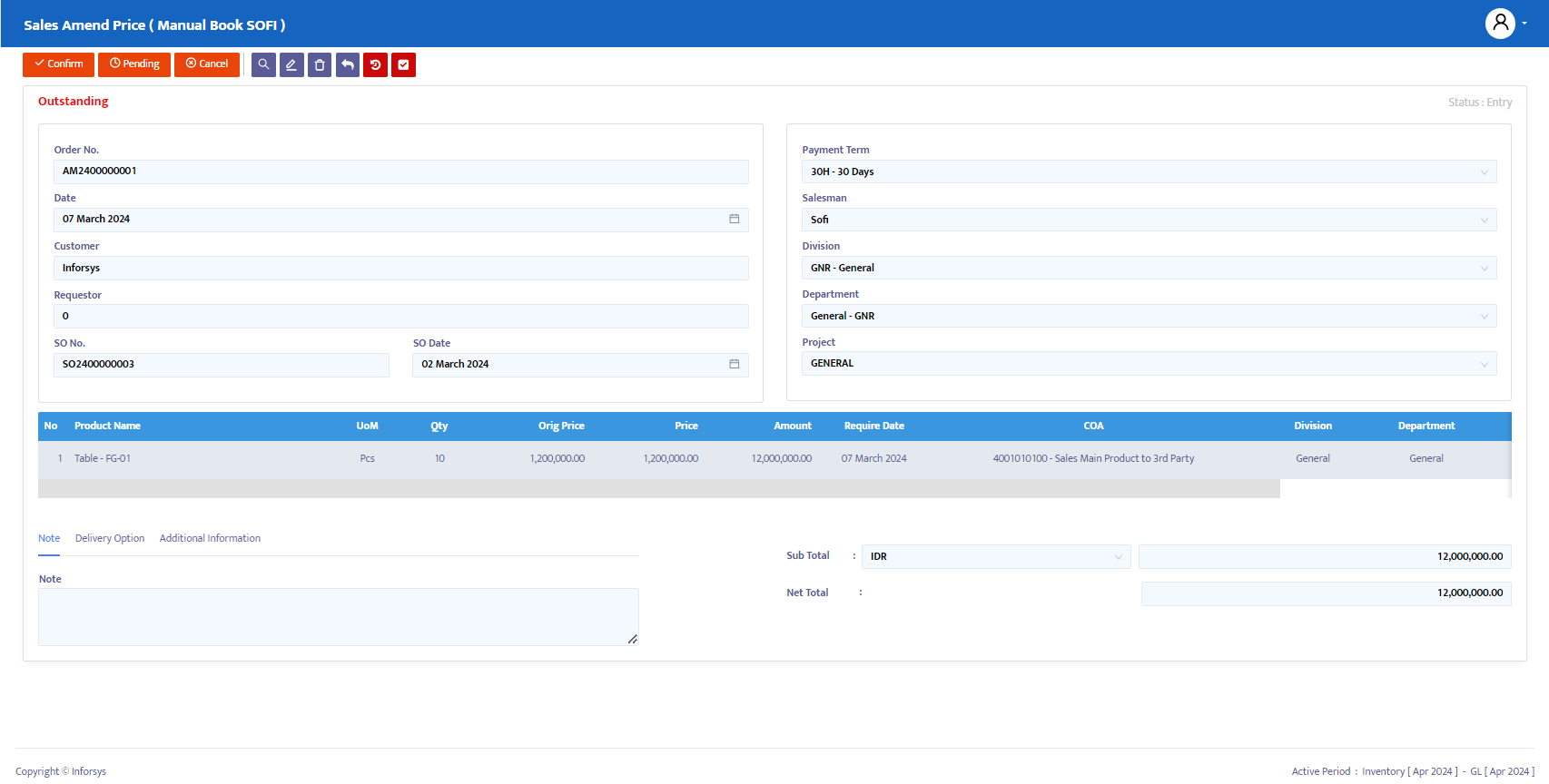Screen dimensions: 1549x784
Task: Click the Sub Total amount field
Action: tap(1325, 556)
